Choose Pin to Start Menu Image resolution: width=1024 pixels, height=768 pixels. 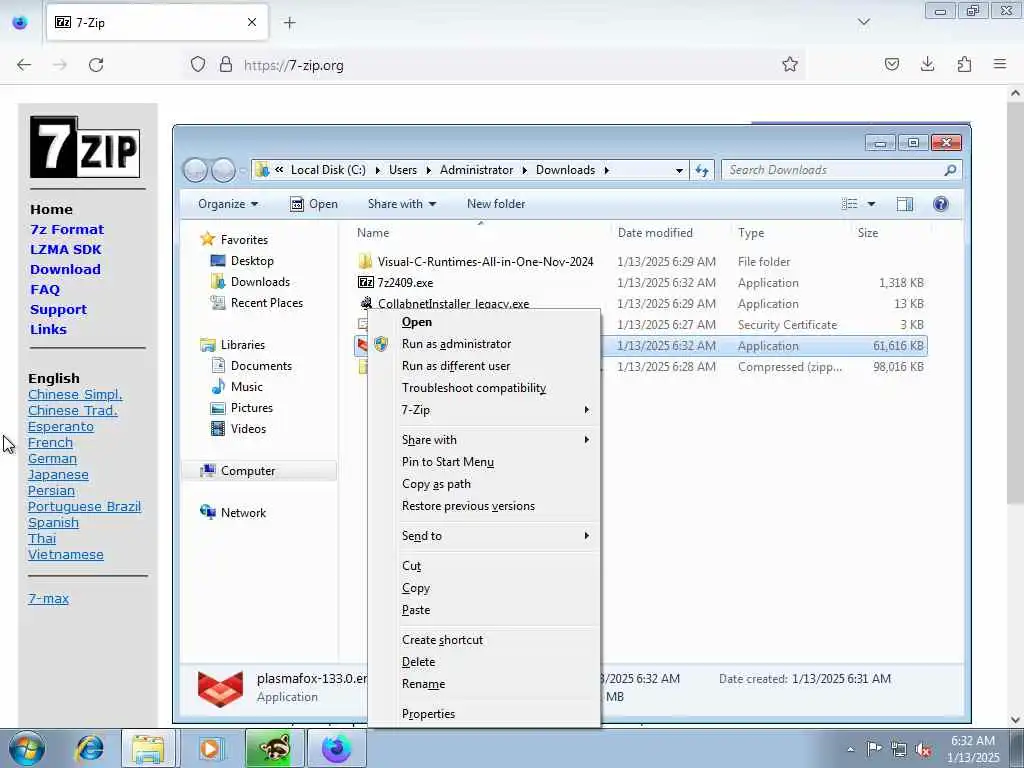[x=483, y=462]
